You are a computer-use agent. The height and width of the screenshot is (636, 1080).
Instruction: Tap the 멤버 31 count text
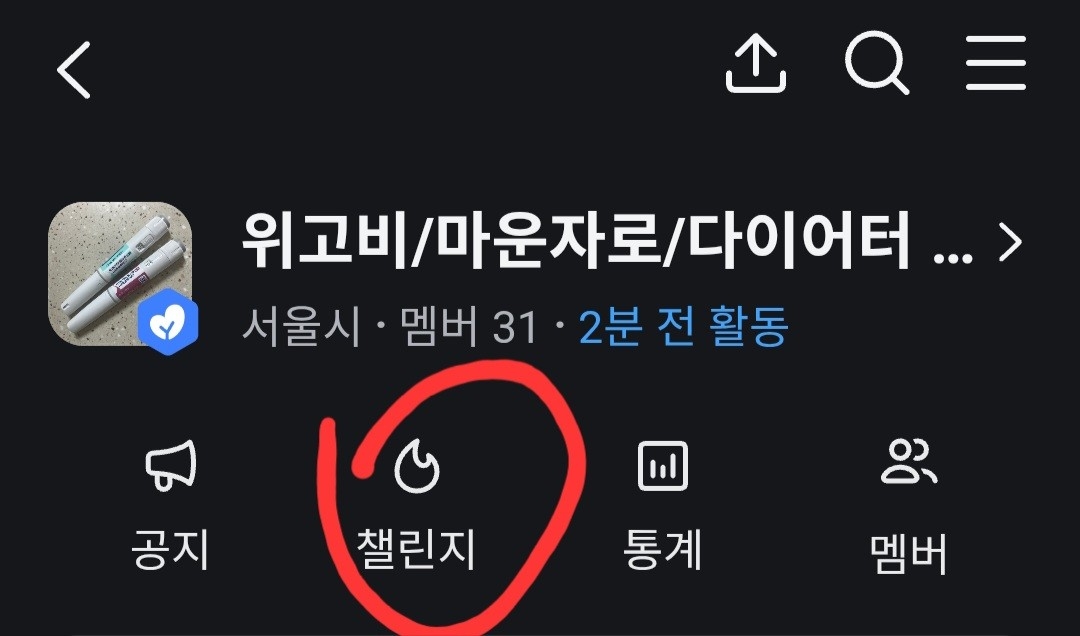coord(468,327)
